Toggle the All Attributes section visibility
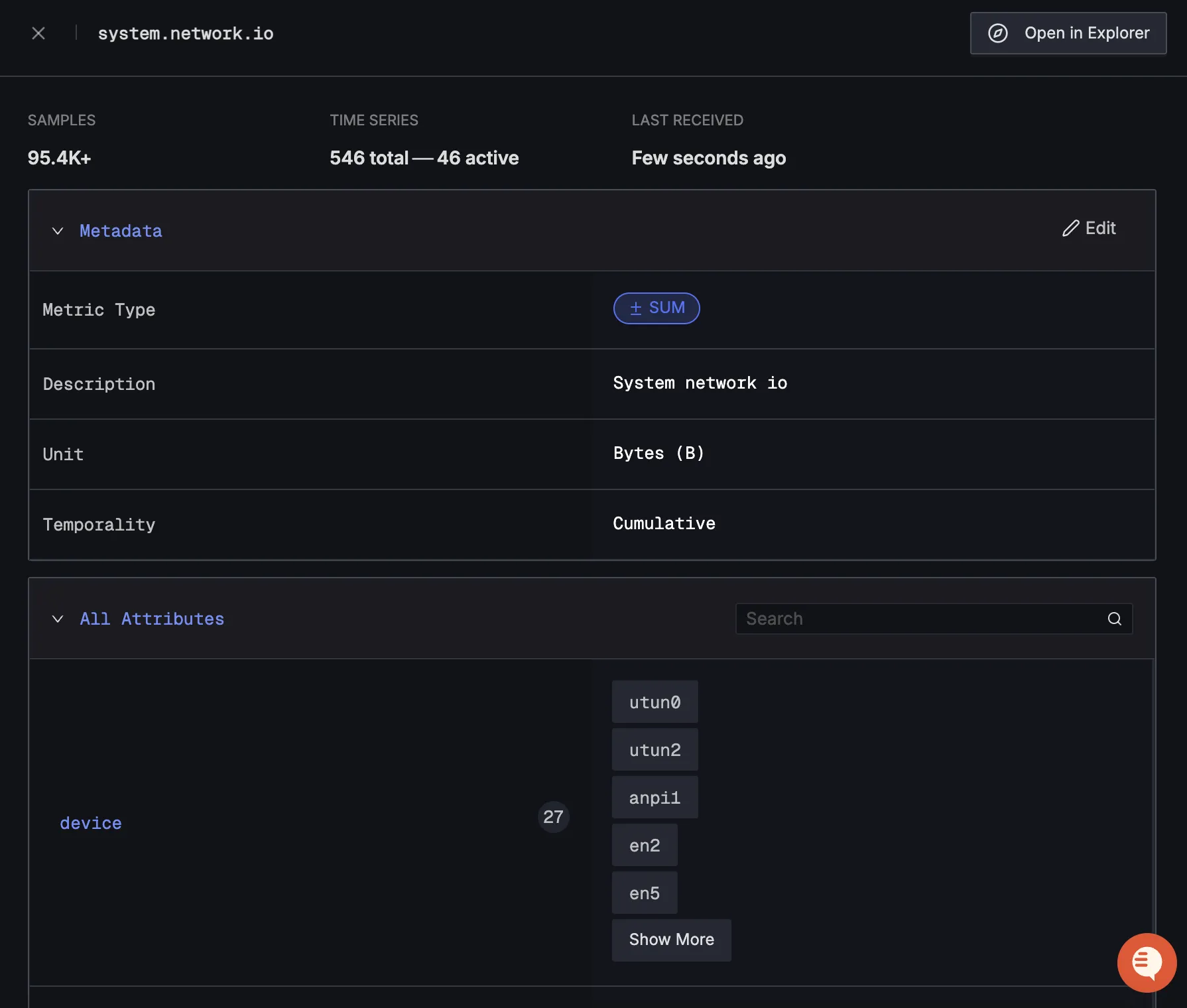This screenshot has height=1008, width=1187. [57, 619]
